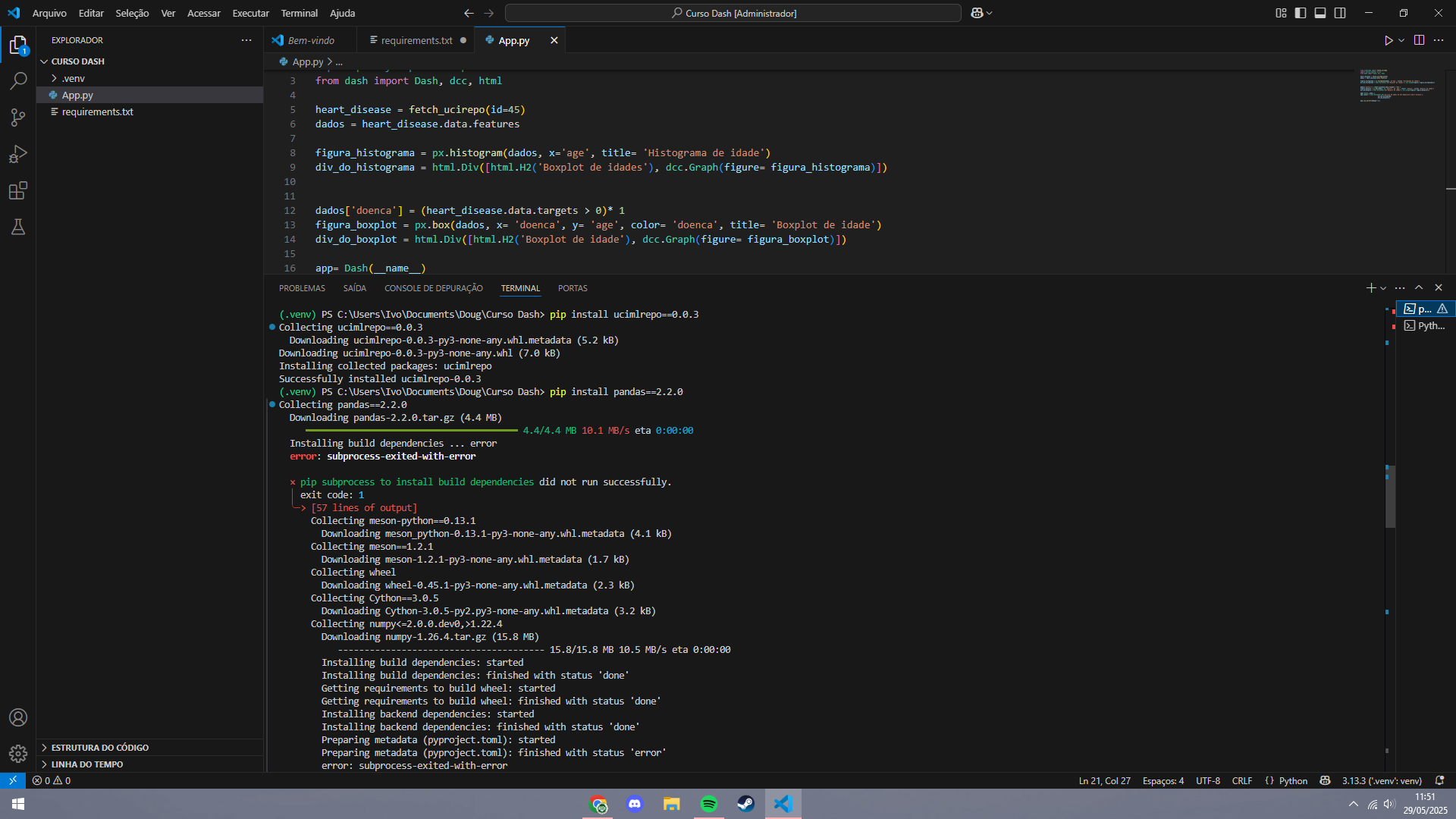Open Explorer Views and More Actions ellipsis

coord(246,40)
